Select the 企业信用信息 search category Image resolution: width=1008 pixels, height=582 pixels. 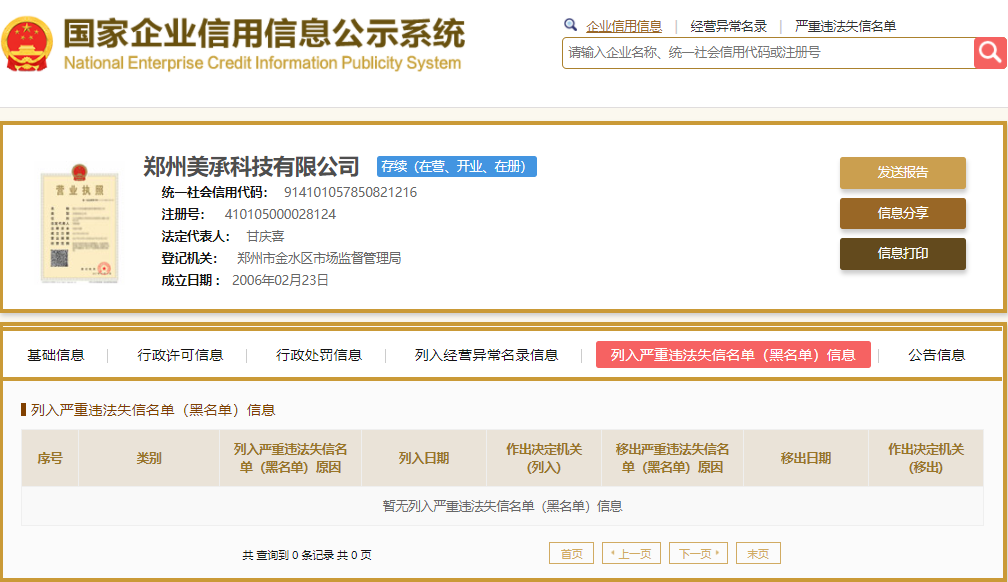(x=624, y=26)
